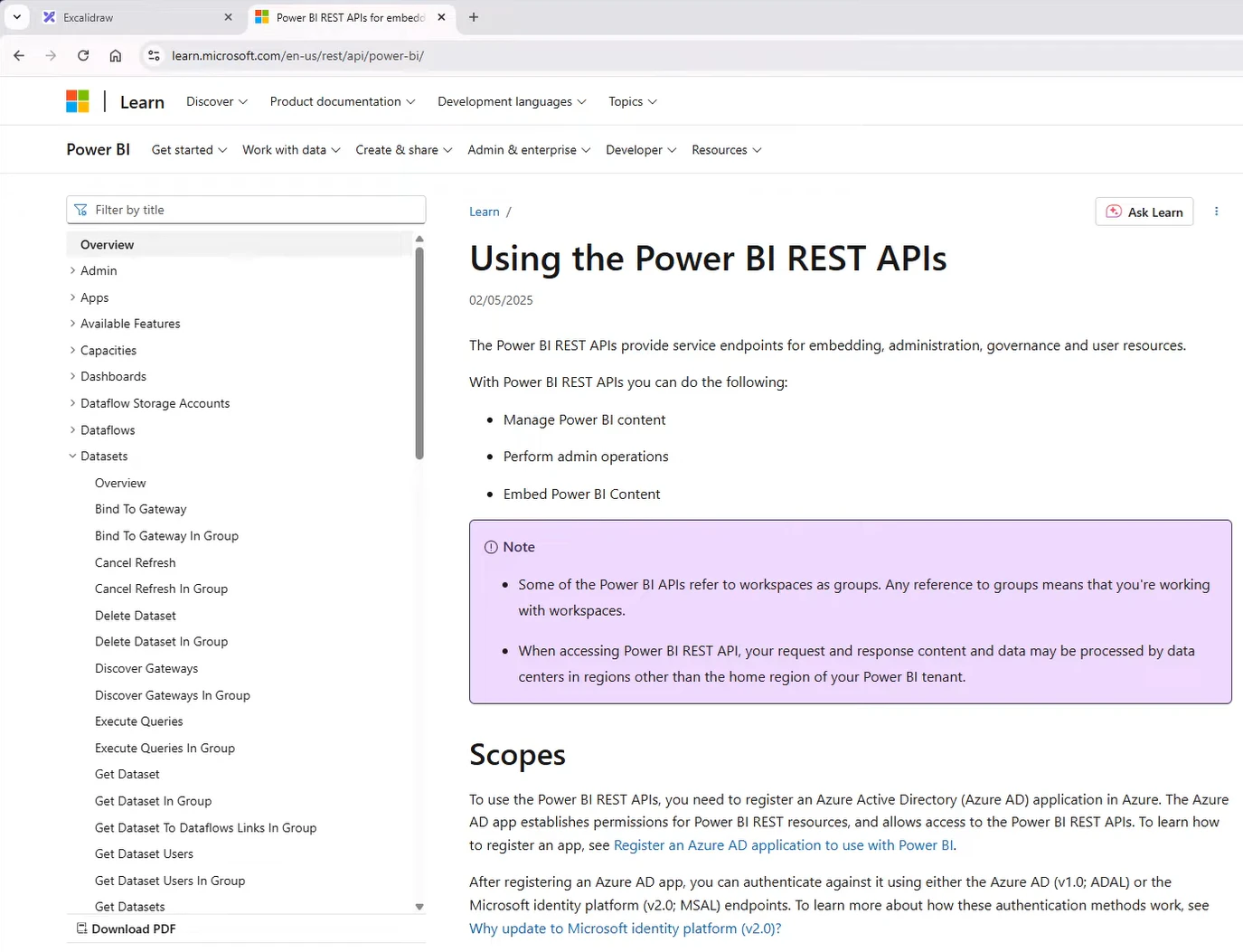Click the Microsoft logo icon
This screenshot has width=1243, height=952.
pyautogui.click(x=78, y=101)
